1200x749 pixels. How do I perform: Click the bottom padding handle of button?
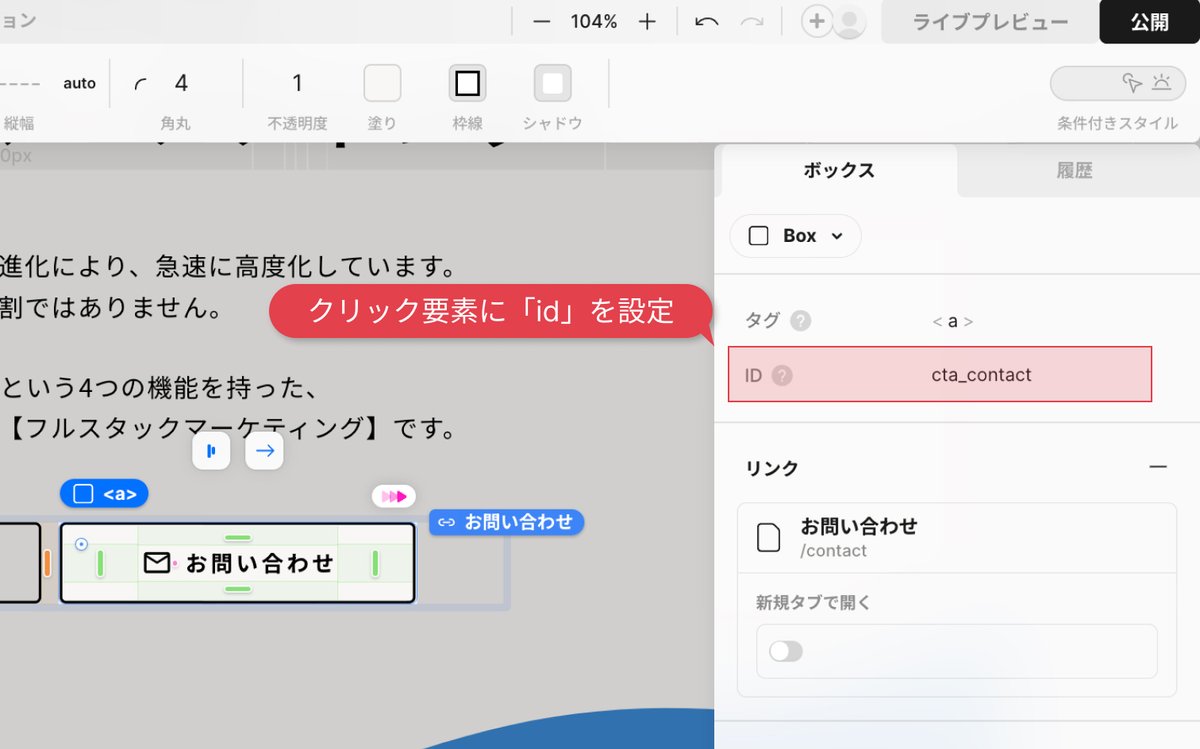tap(238, 589)
